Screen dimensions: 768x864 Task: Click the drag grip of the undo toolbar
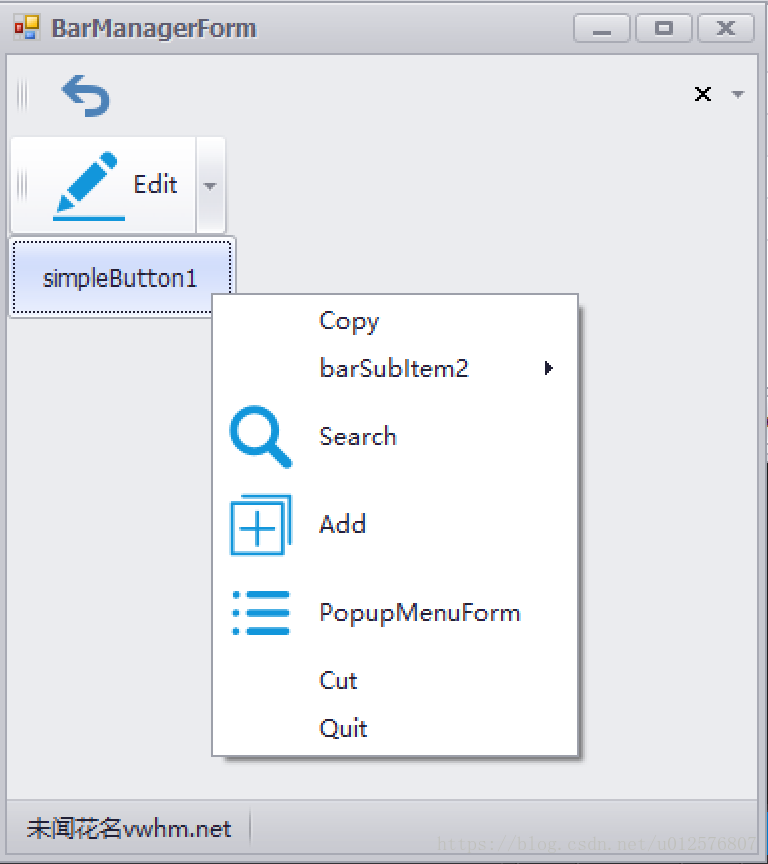22,95
